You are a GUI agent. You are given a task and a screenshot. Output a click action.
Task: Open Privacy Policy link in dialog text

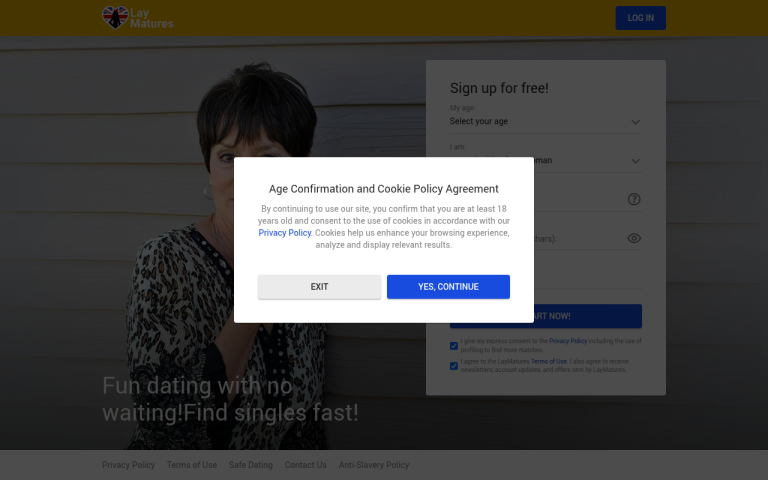(x=285, y=233)
